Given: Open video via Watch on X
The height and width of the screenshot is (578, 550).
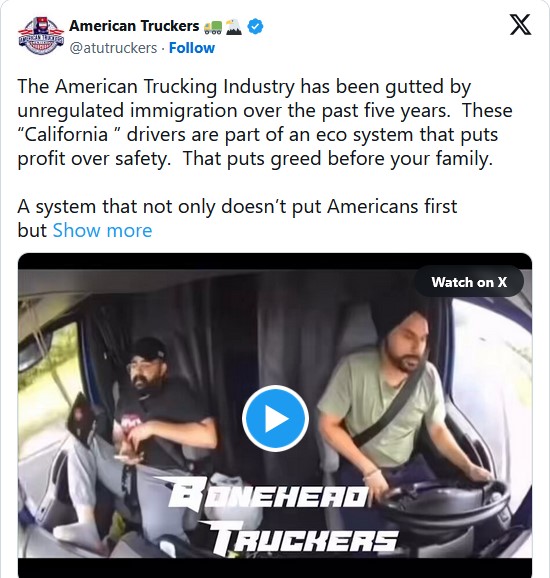Looking at the screenshot, I should pyautogui.click(x=469, y=282).
